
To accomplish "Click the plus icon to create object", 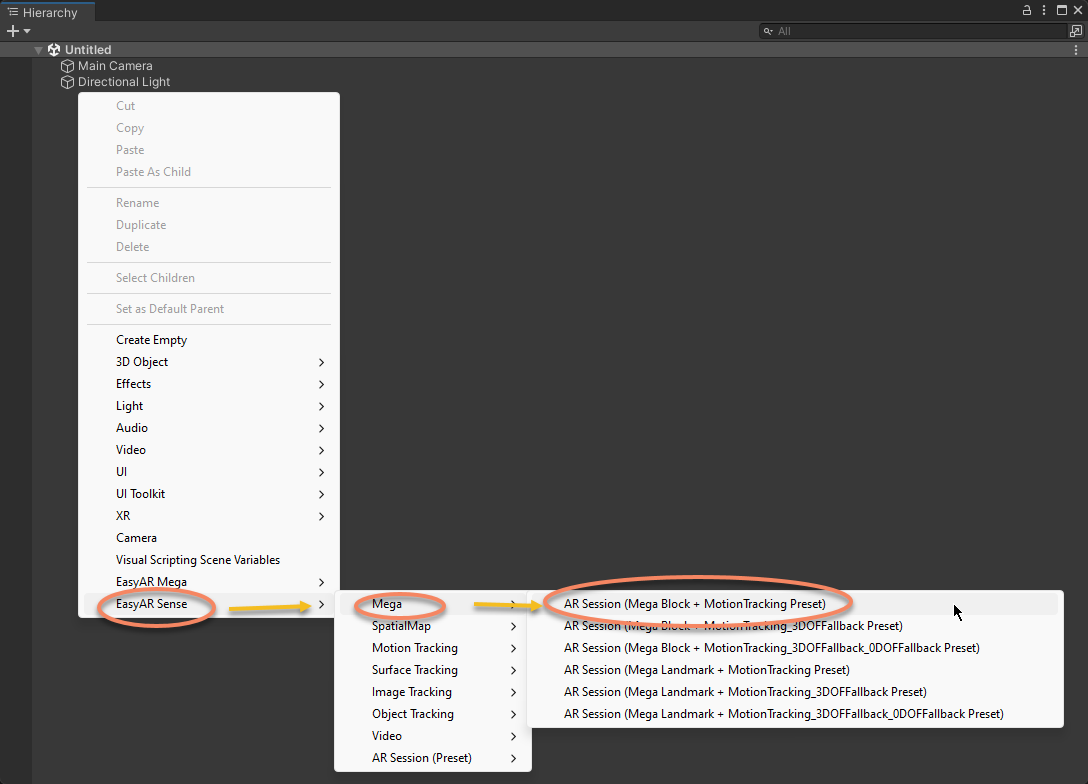I will coord(12,31).
